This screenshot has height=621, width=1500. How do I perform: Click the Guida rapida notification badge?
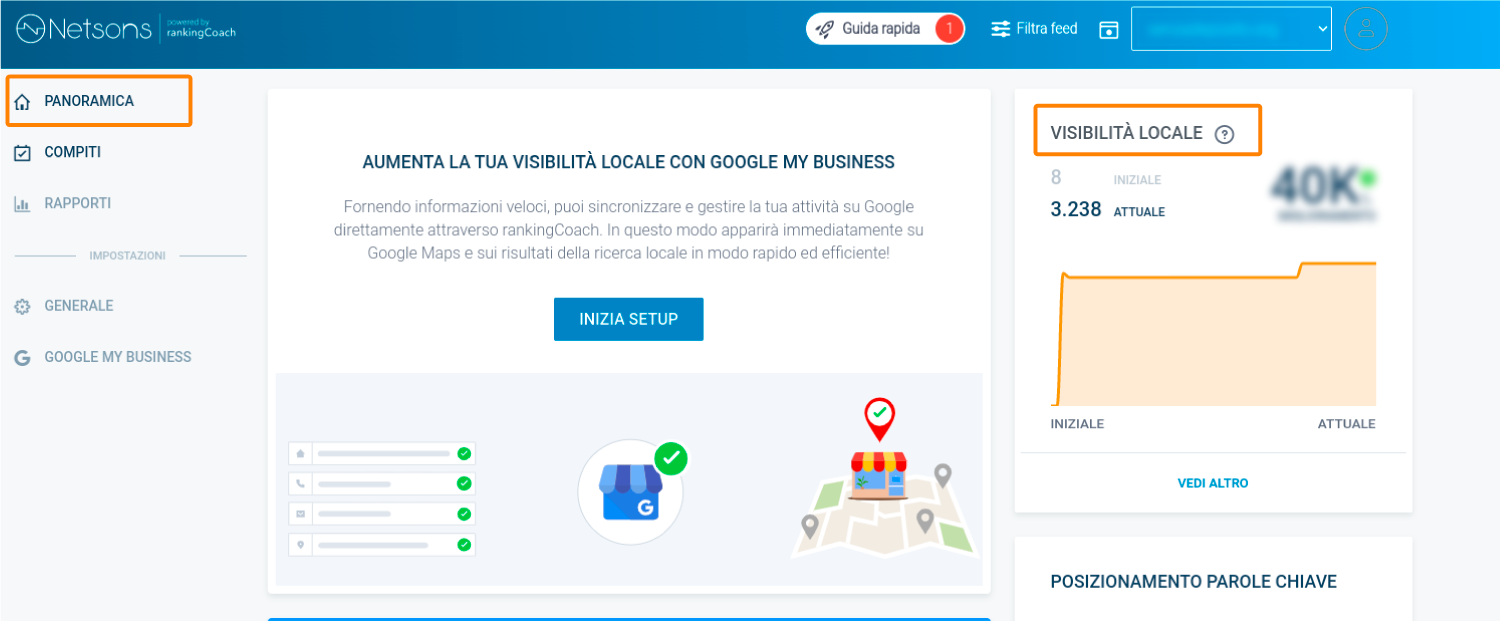949,29
